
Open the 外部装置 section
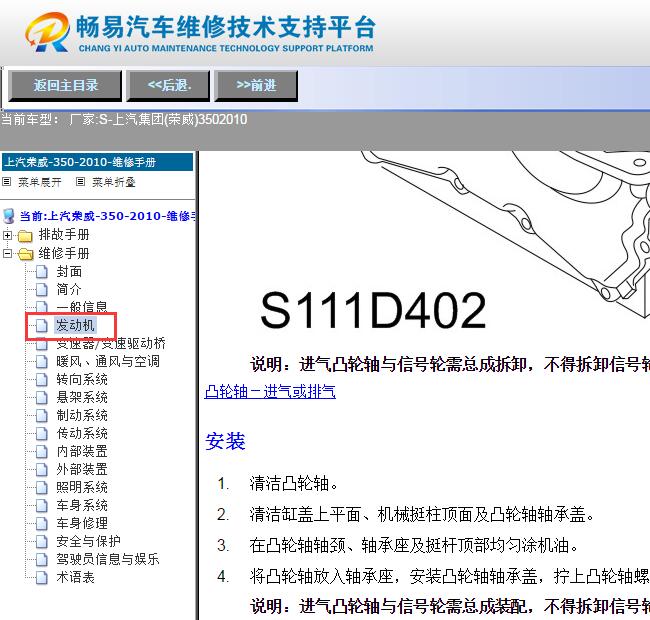click(x=82, y=470)
